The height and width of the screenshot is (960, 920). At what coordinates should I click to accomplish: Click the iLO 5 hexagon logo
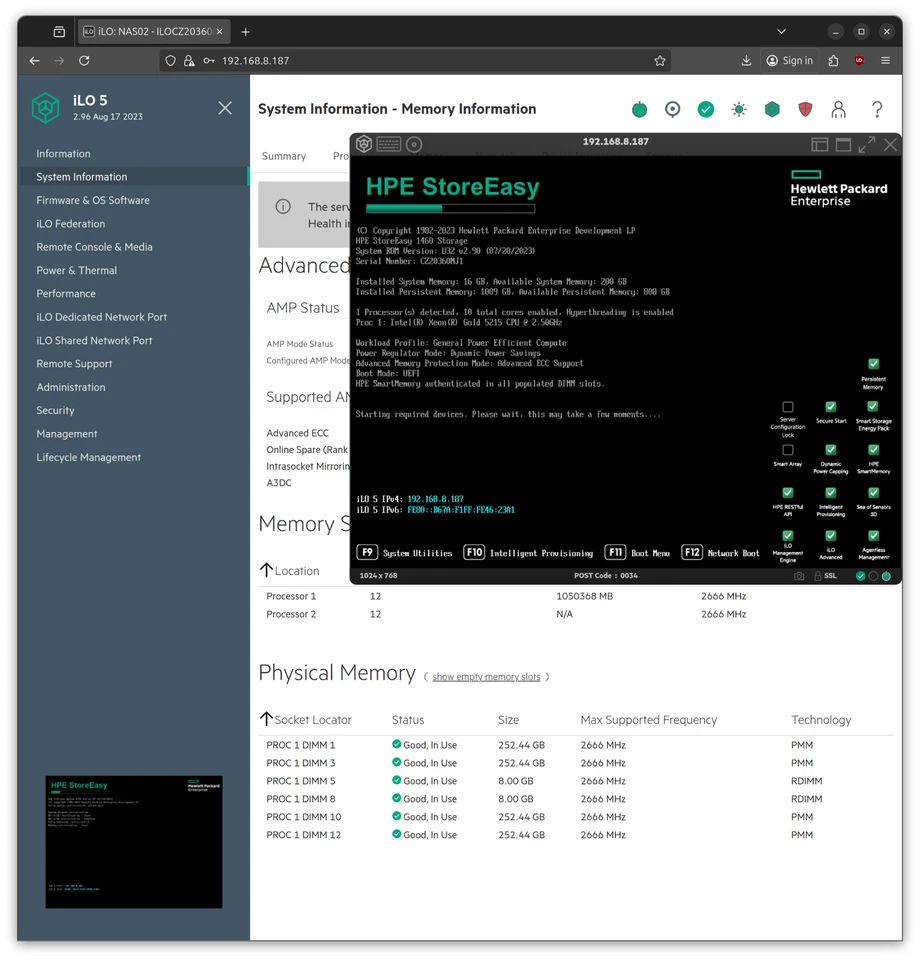[46, 108]
